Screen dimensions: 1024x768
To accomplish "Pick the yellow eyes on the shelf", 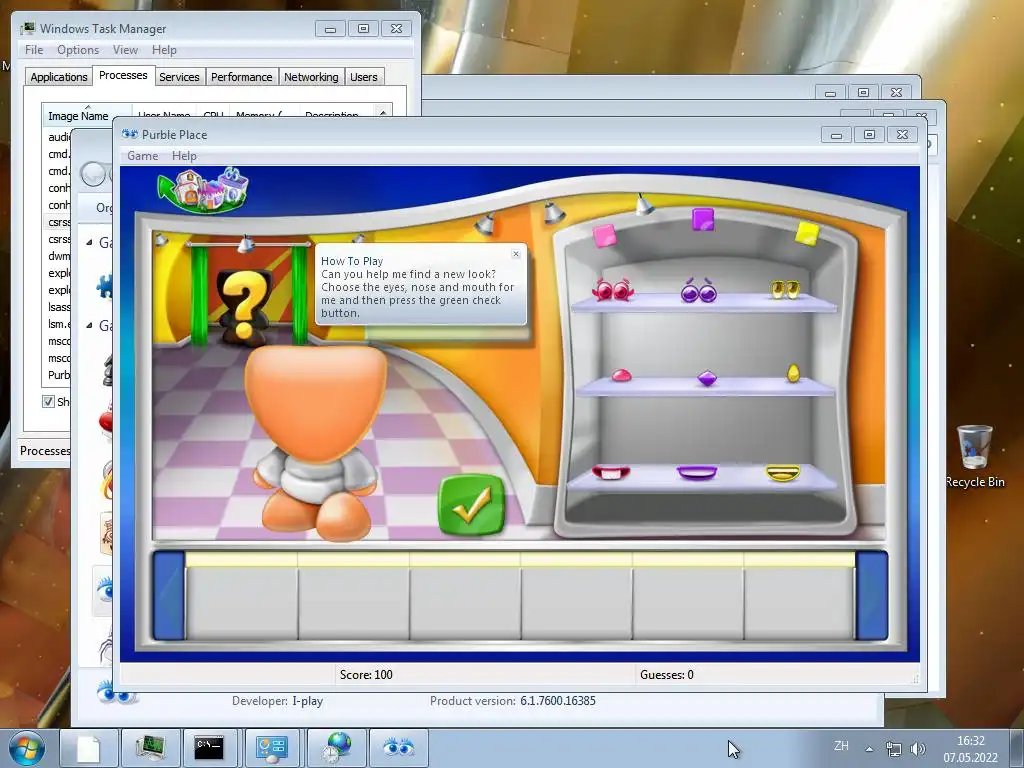I will [784, 289].
